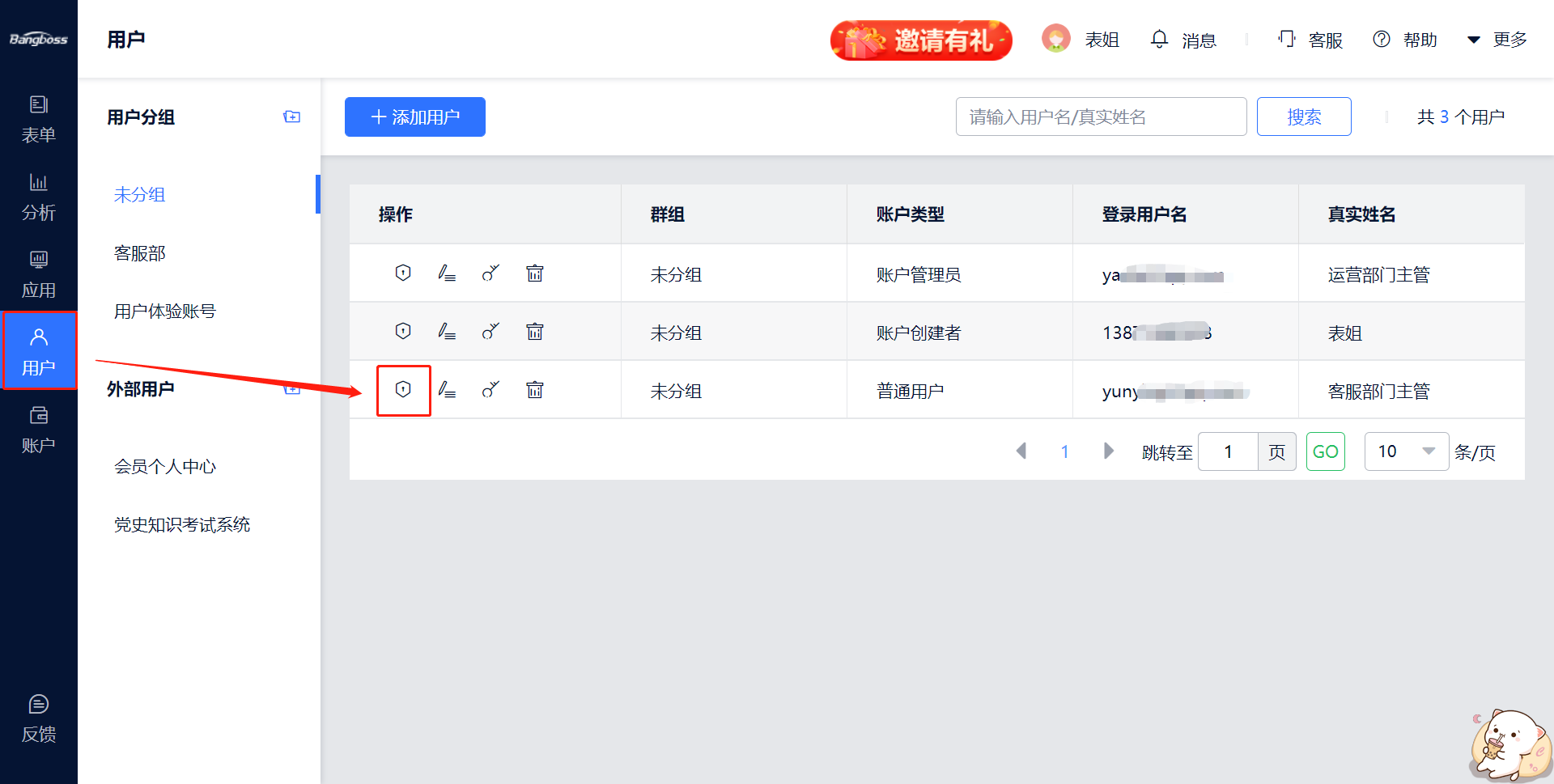Open the 10 条/页 page size dropdown
This screenshot has width=1554, height=784.
pos(1406,451)
